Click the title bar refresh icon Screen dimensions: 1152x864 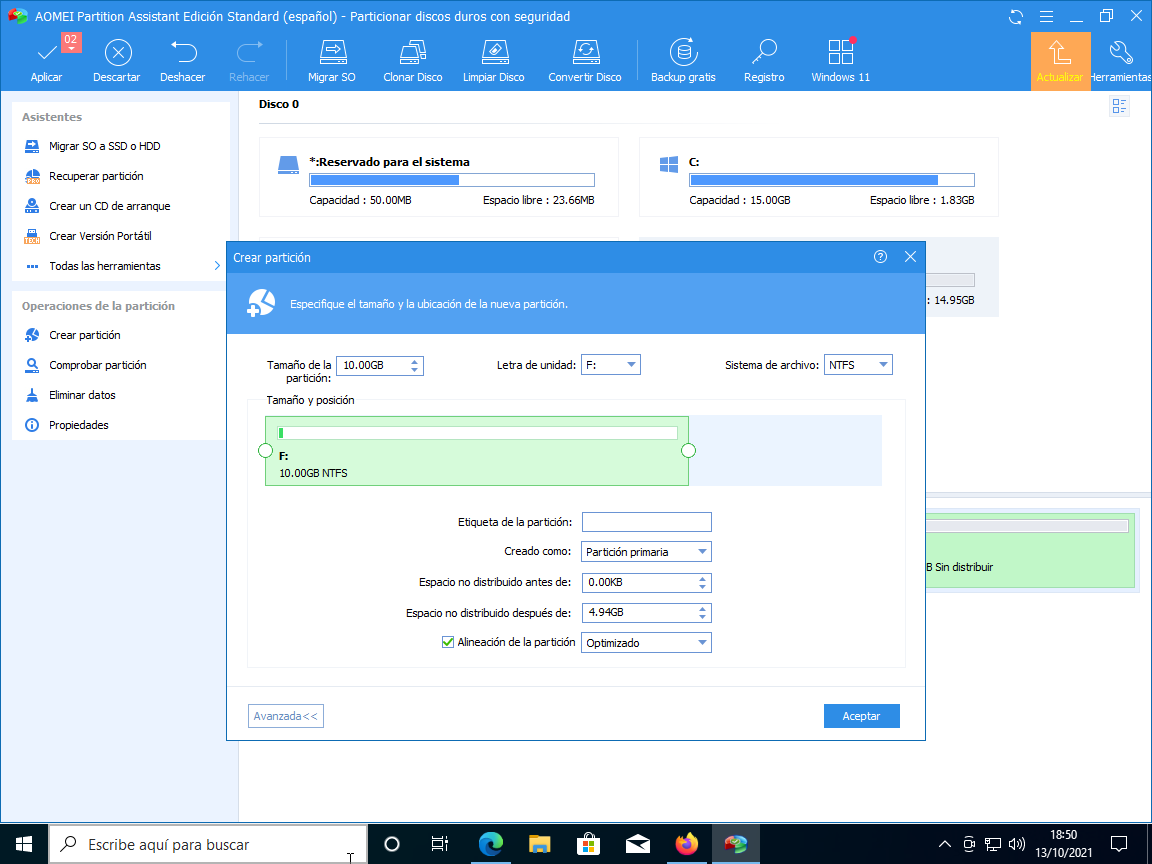tap(1016, 16)
